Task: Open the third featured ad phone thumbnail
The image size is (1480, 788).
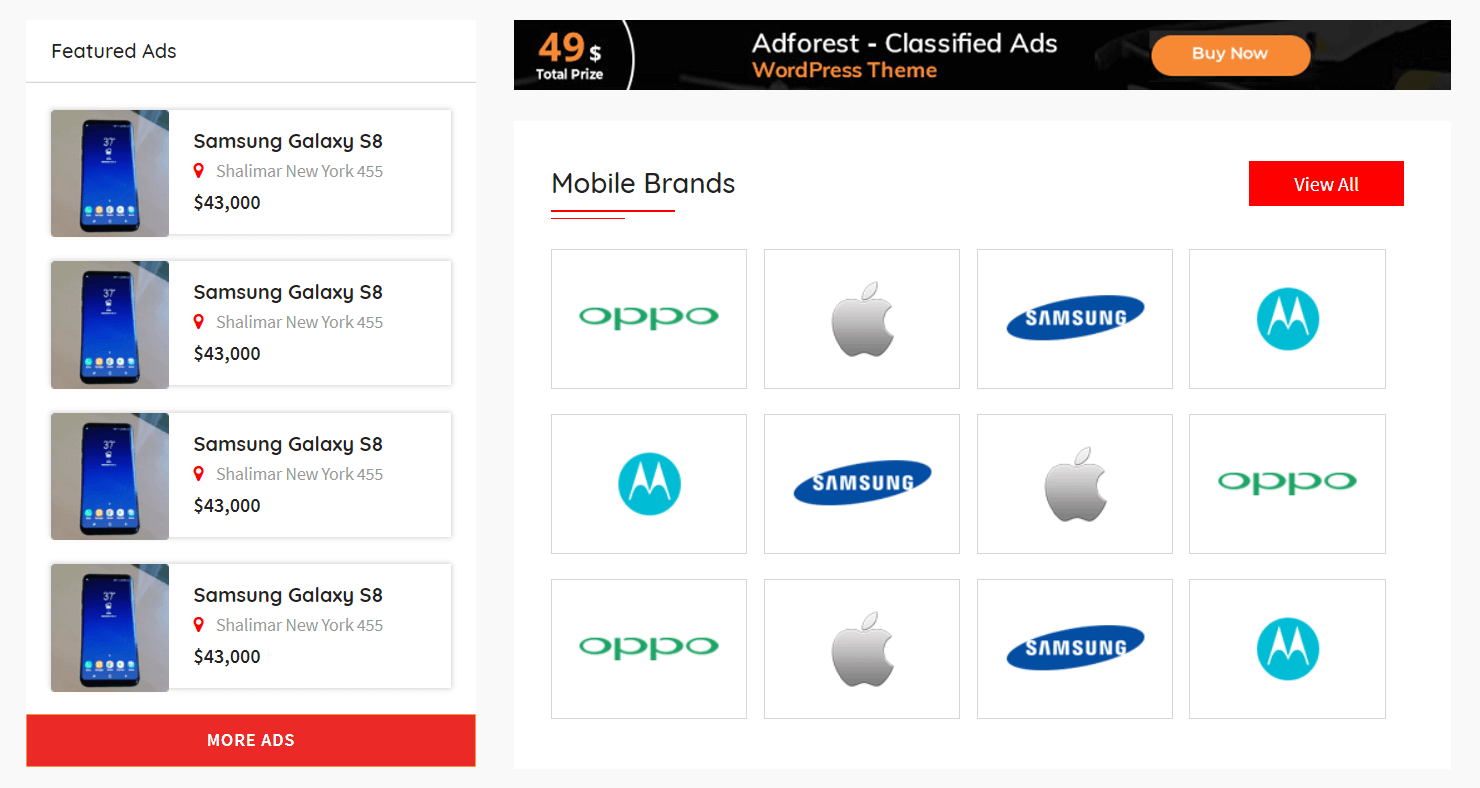Action: tap(110, 476)
